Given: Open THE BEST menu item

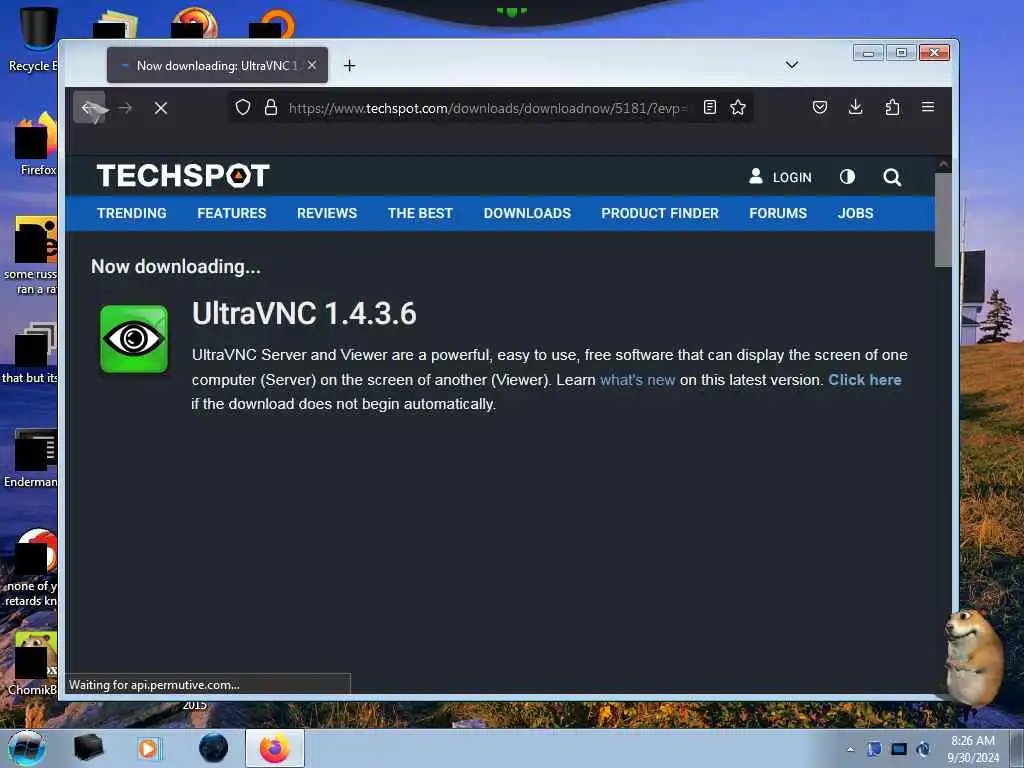Looking at the screenshot, I should pyautogui.click(x=420, y=214).
